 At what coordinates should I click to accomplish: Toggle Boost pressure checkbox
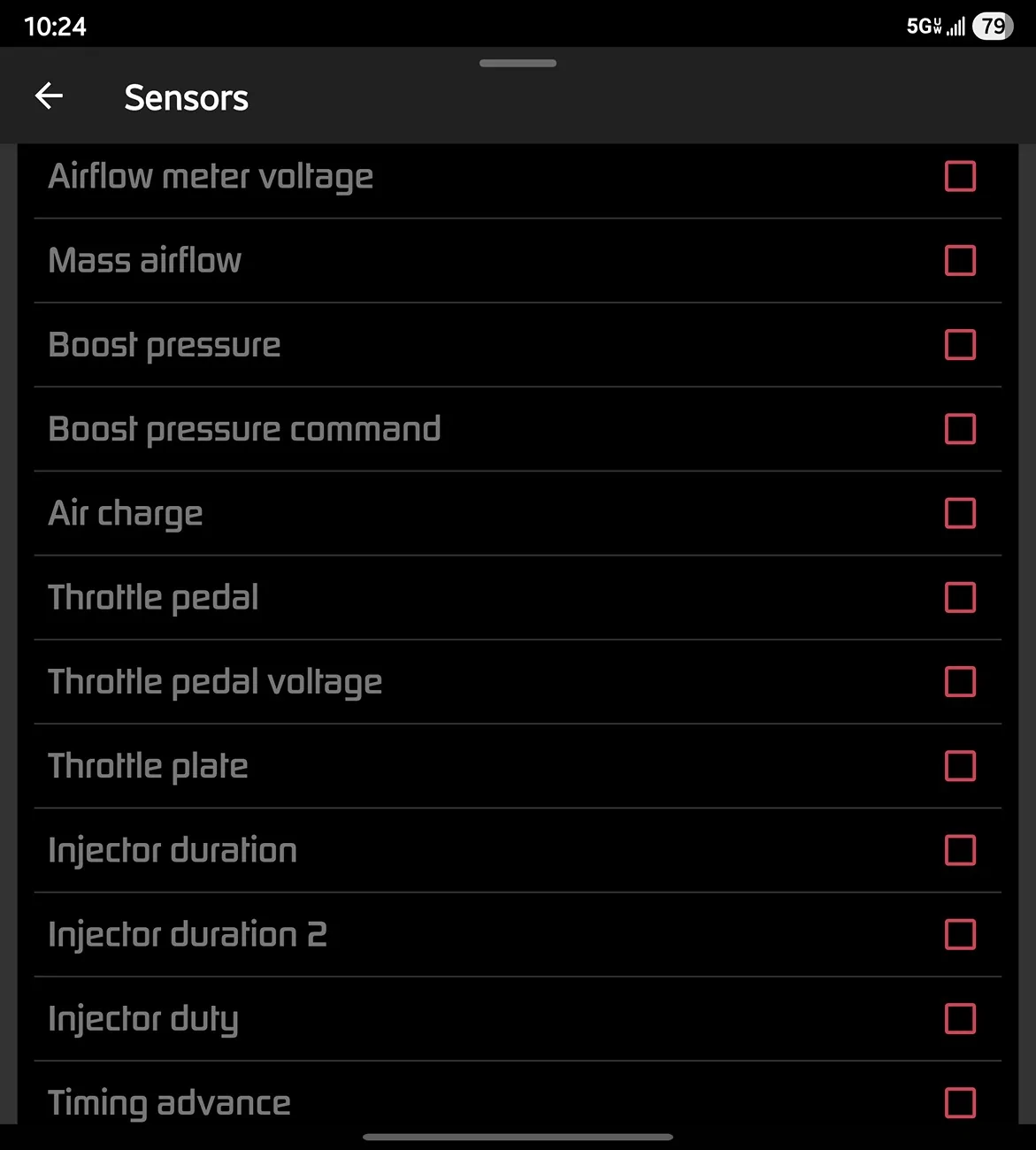(x=960, y=344)
